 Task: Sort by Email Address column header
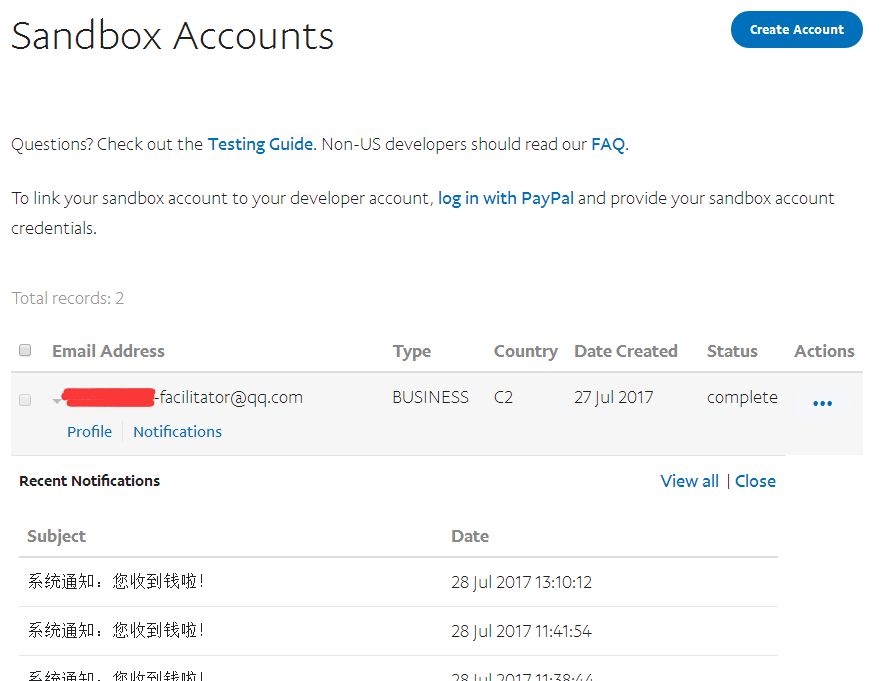point(108,351)
